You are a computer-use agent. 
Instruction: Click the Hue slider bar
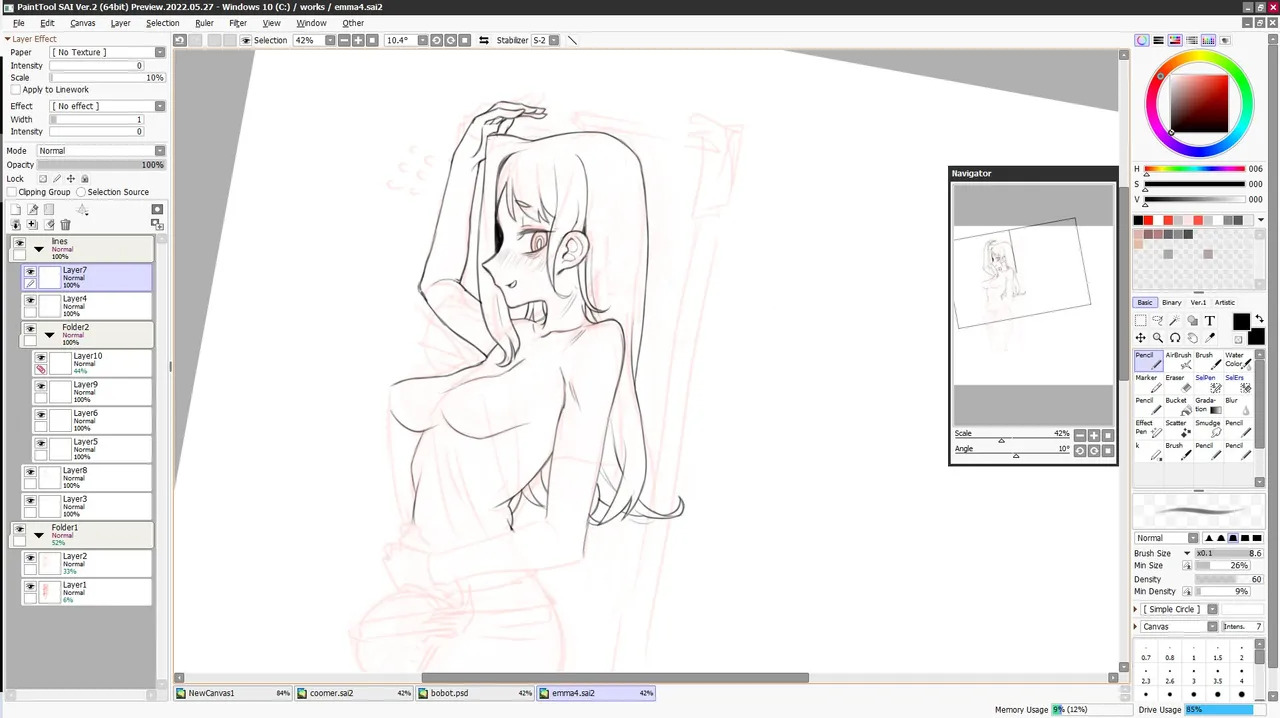pyautogui.click(x=1195, y=169)
